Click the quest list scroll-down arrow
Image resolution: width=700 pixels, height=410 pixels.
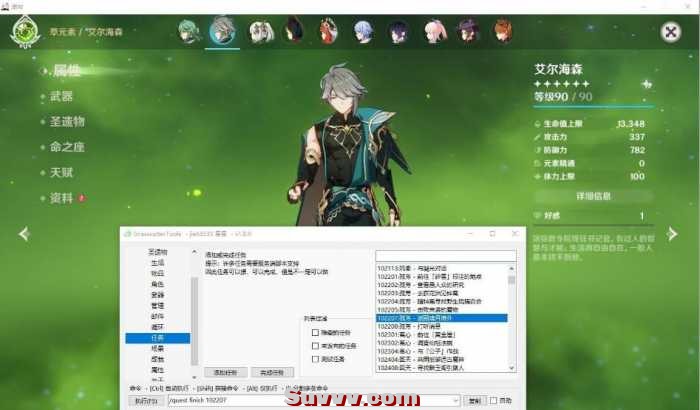coord(512,368)
